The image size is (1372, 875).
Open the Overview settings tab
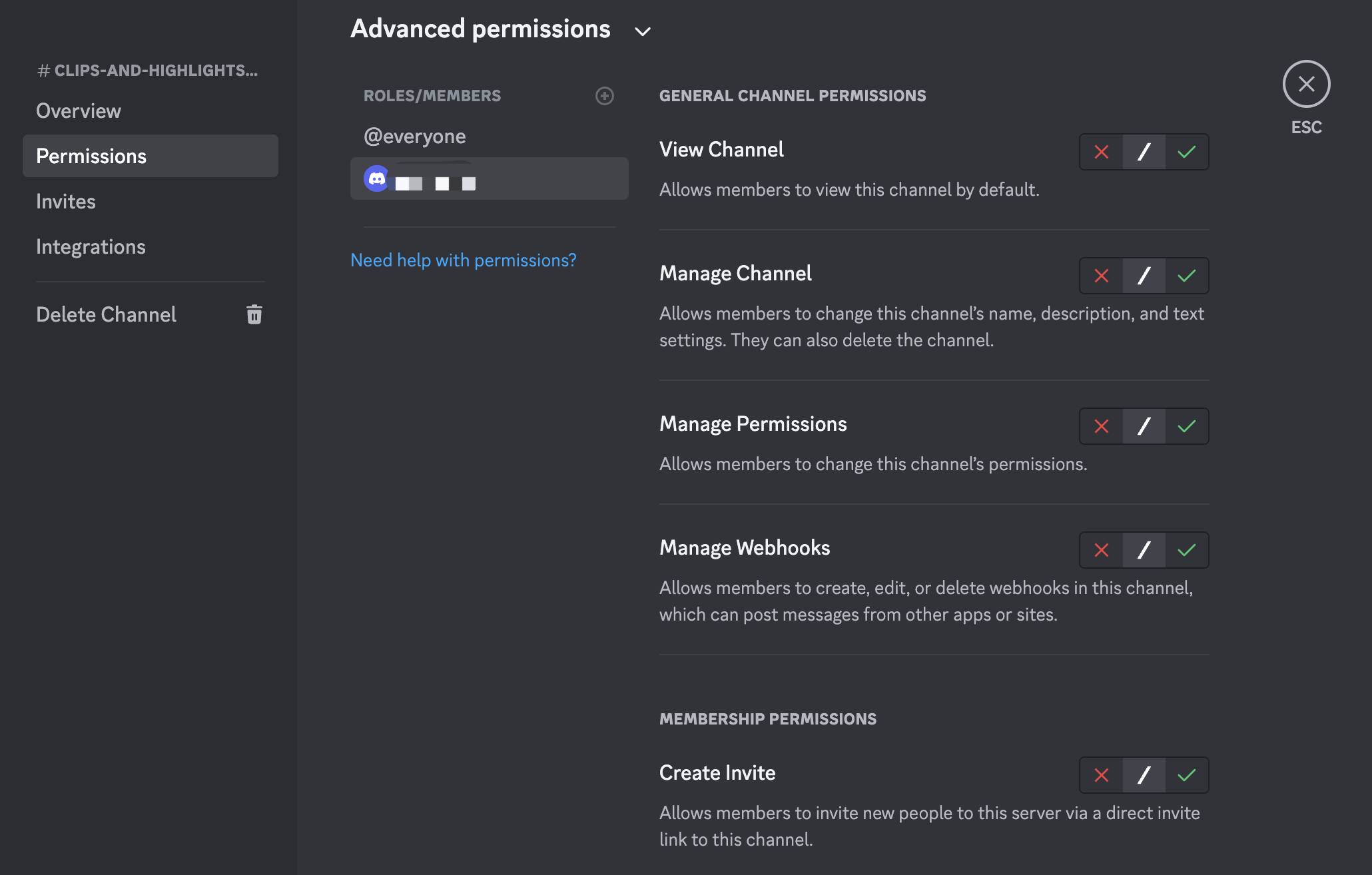point(79,111)
